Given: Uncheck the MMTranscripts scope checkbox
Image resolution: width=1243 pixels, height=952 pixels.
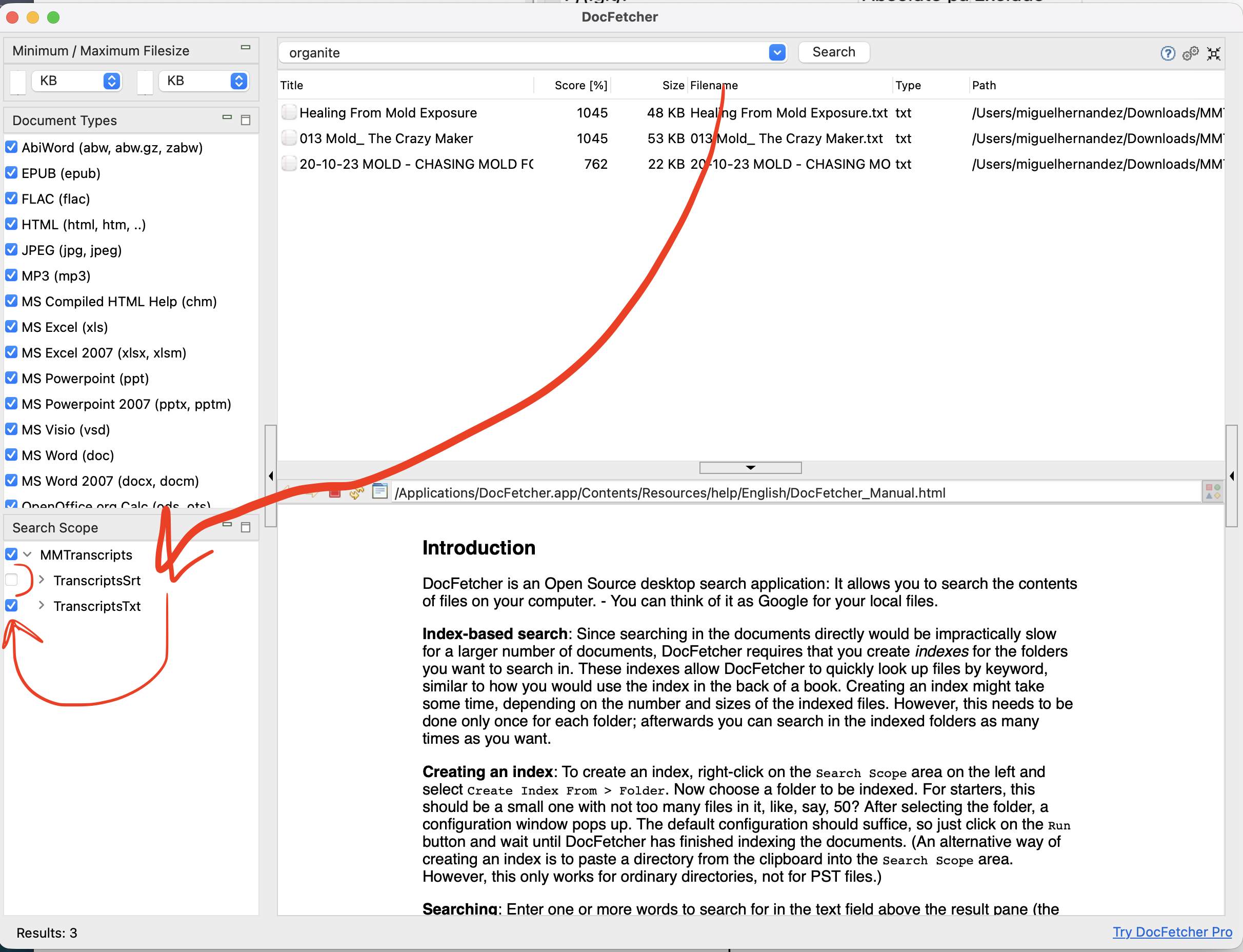Looking at the screenshot, I should pyautogui.click(x=11, y=554).
